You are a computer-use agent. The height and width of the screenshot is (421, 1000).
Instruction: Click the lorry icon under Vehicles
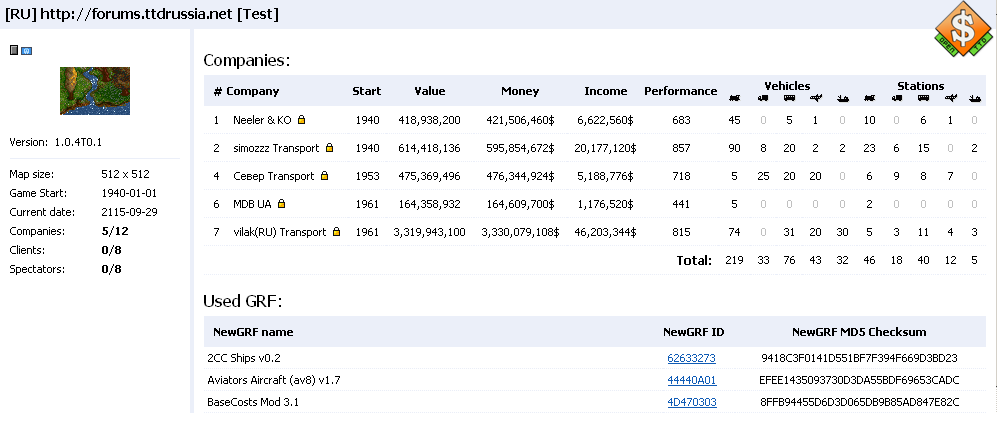[x=763, y=98]
